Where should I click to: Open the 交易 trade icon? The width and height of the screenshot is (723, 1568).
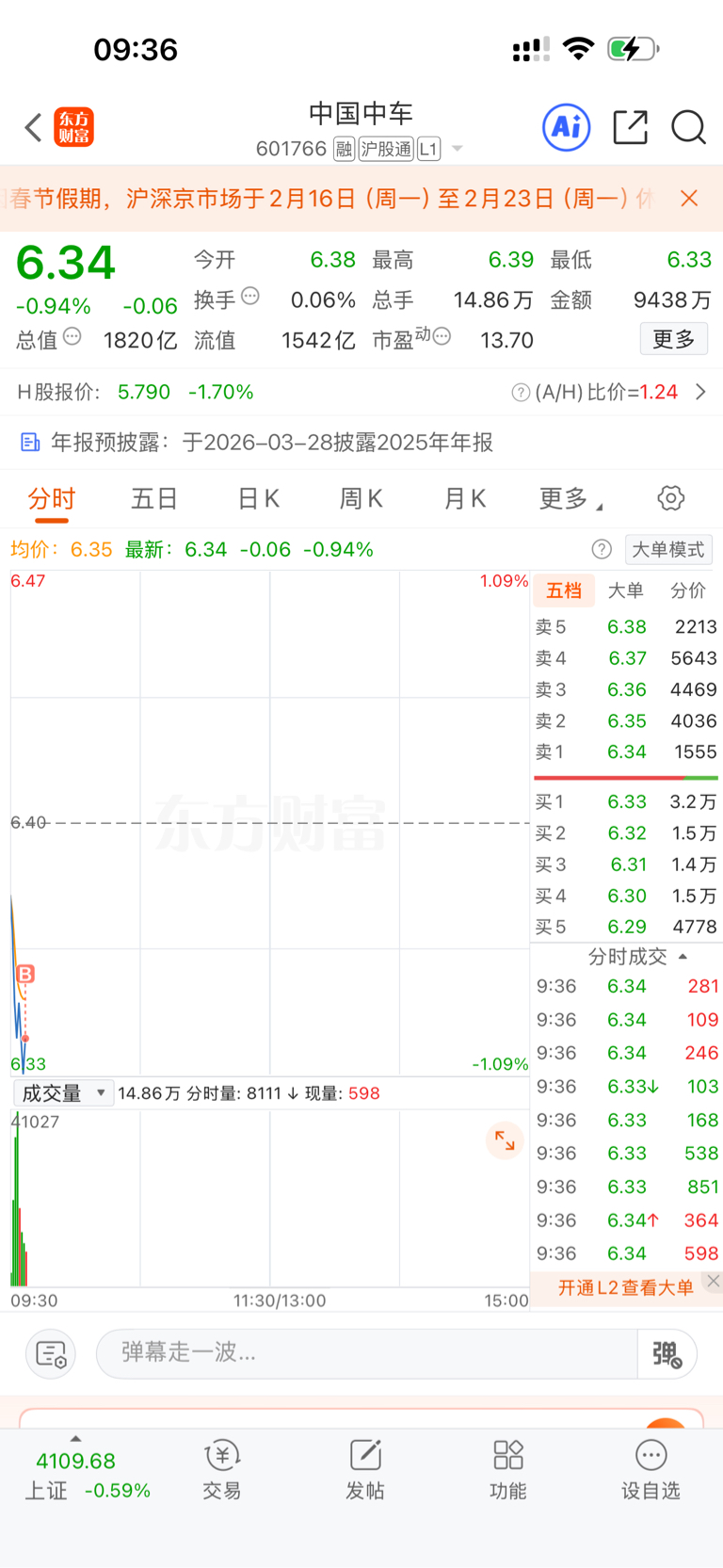pyautogui.click(x=222, y=1470)
